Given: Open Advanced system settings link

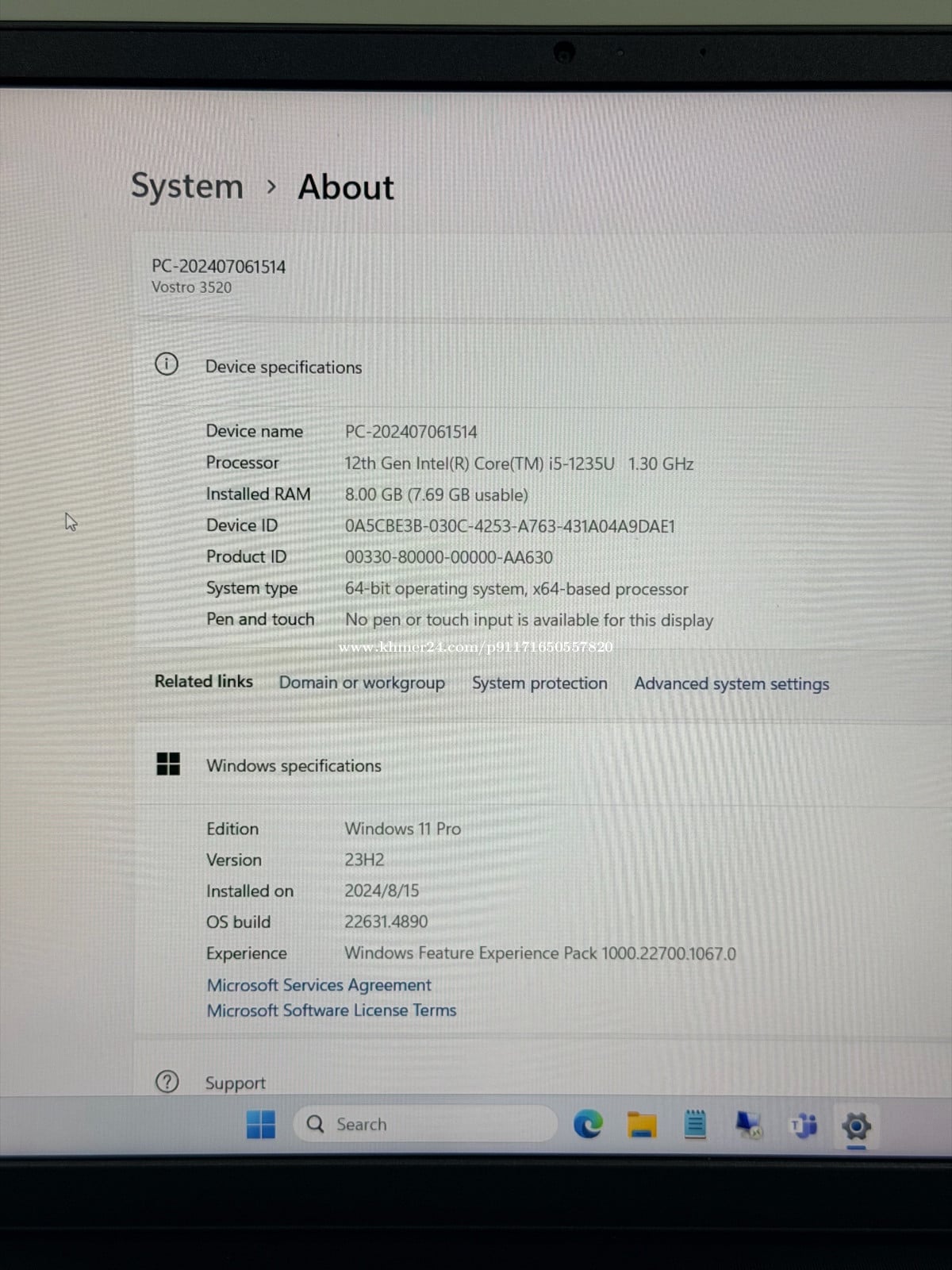Looking at the screenshot, I should [x=731, y=684].
